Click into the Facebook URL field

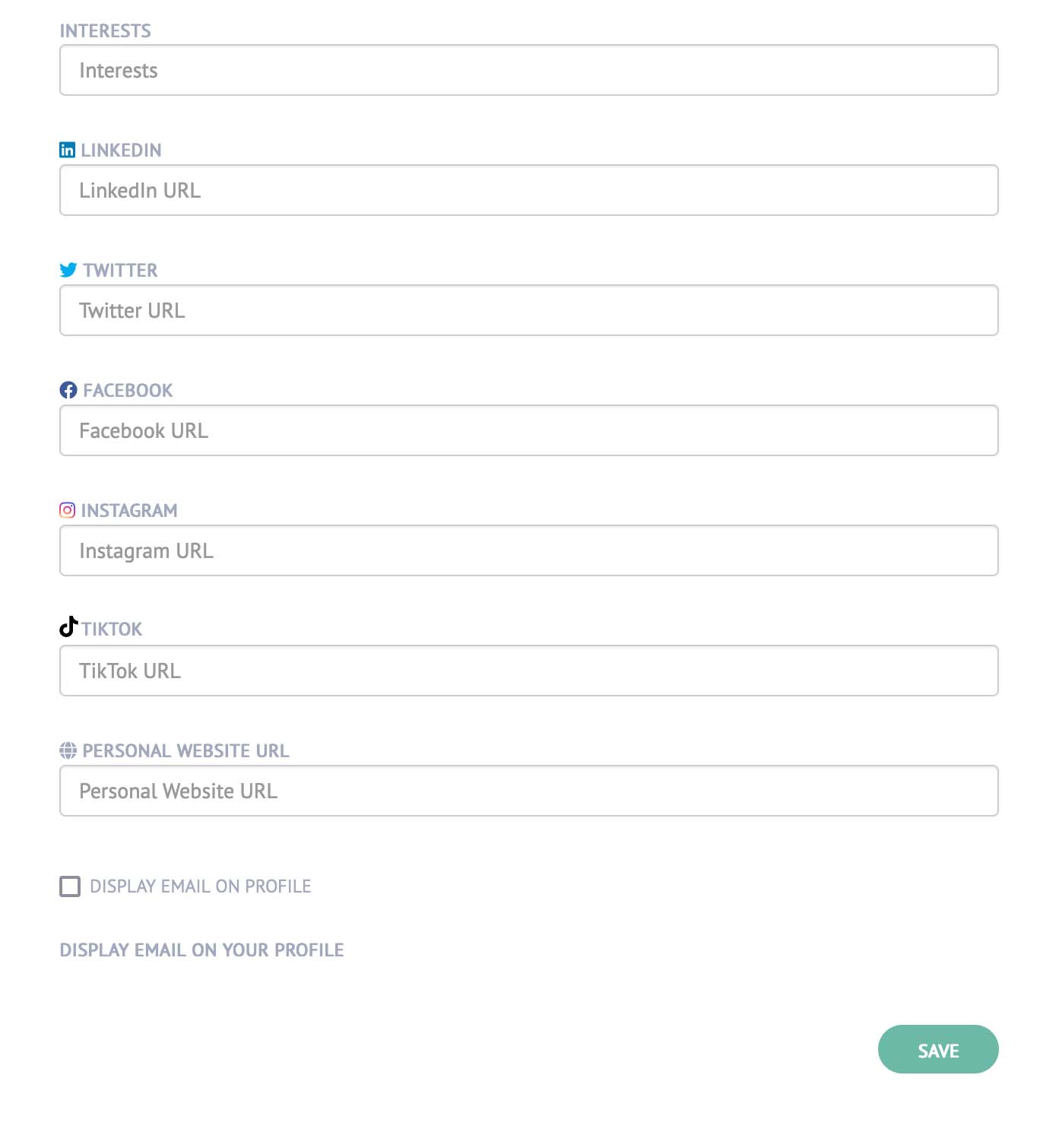529,430
